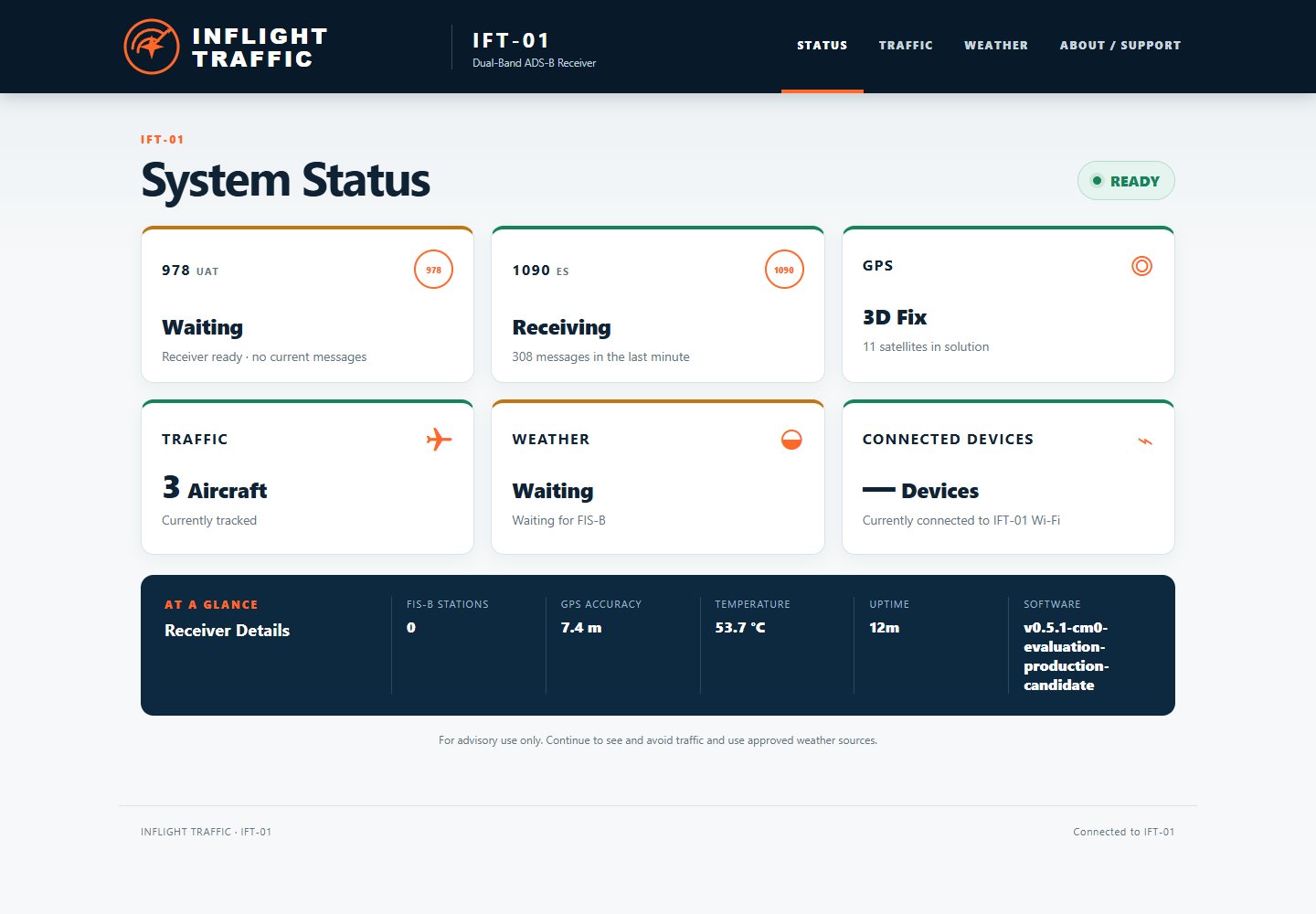Click the GPS target ring icon

(x=1141, y=266)
